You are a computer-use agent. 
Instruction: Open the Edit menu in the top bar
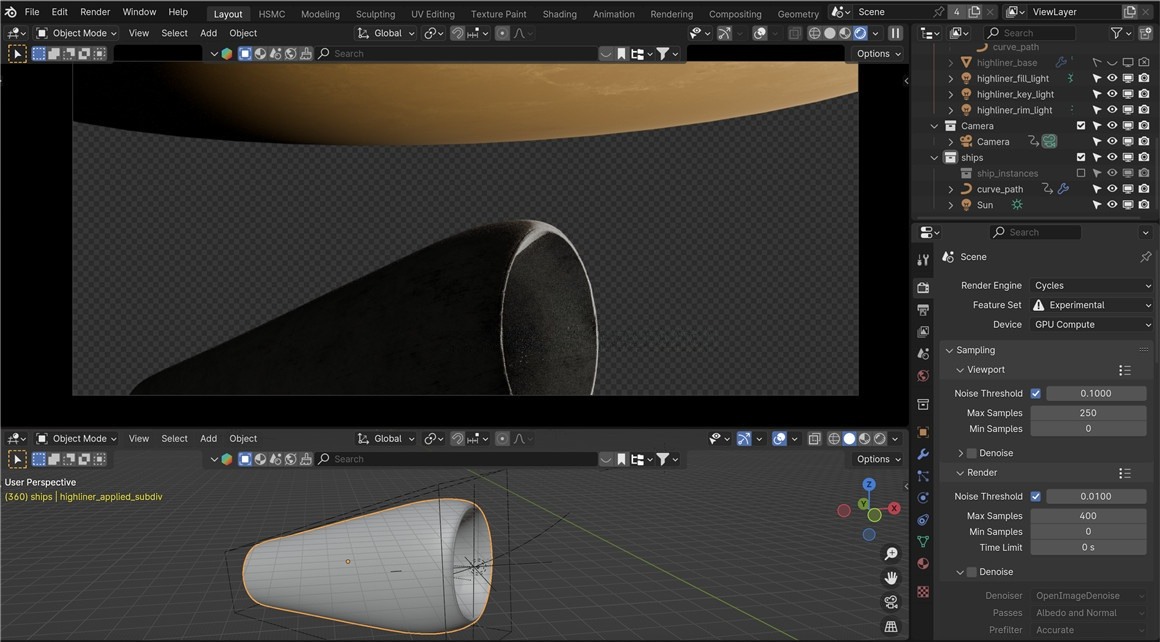(x=59, y=11)
